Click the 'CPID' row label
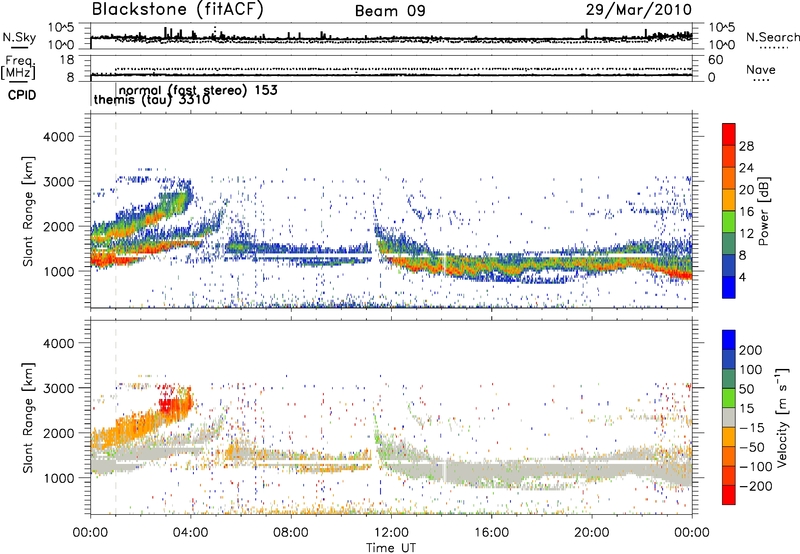The width and height of the screenshot is (800, 554). tap(22, 95)
